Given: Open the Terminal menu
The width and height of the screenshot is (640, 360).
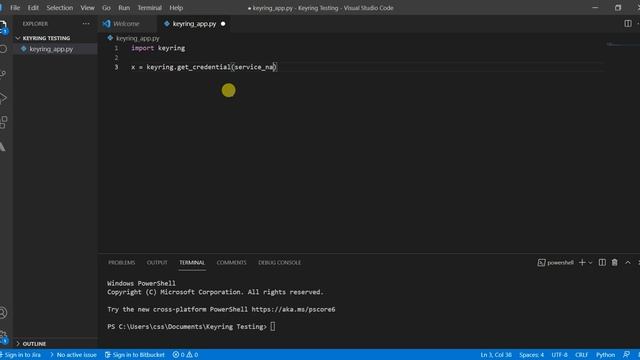Looking at the screenshot, I should (x=149, y=8).
